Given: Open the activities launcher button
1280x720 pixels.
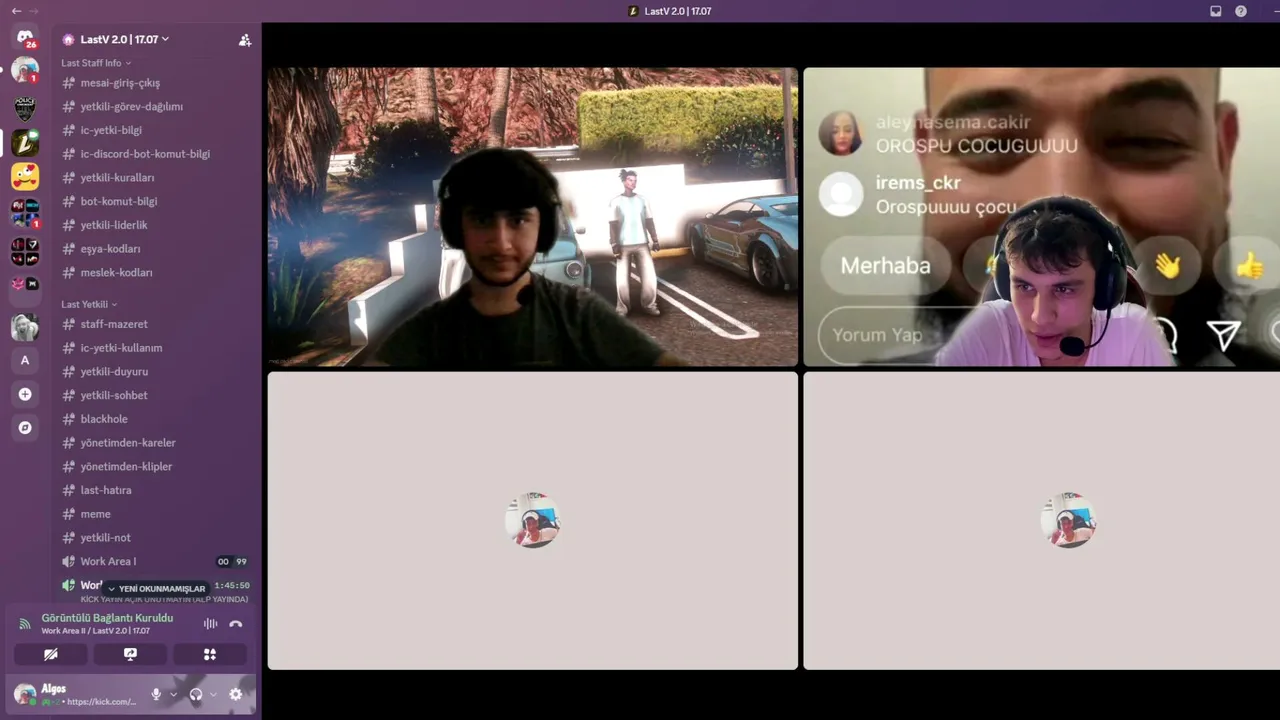Looking at the screenshot, I should pyautogui.click(x=210, y=654).
